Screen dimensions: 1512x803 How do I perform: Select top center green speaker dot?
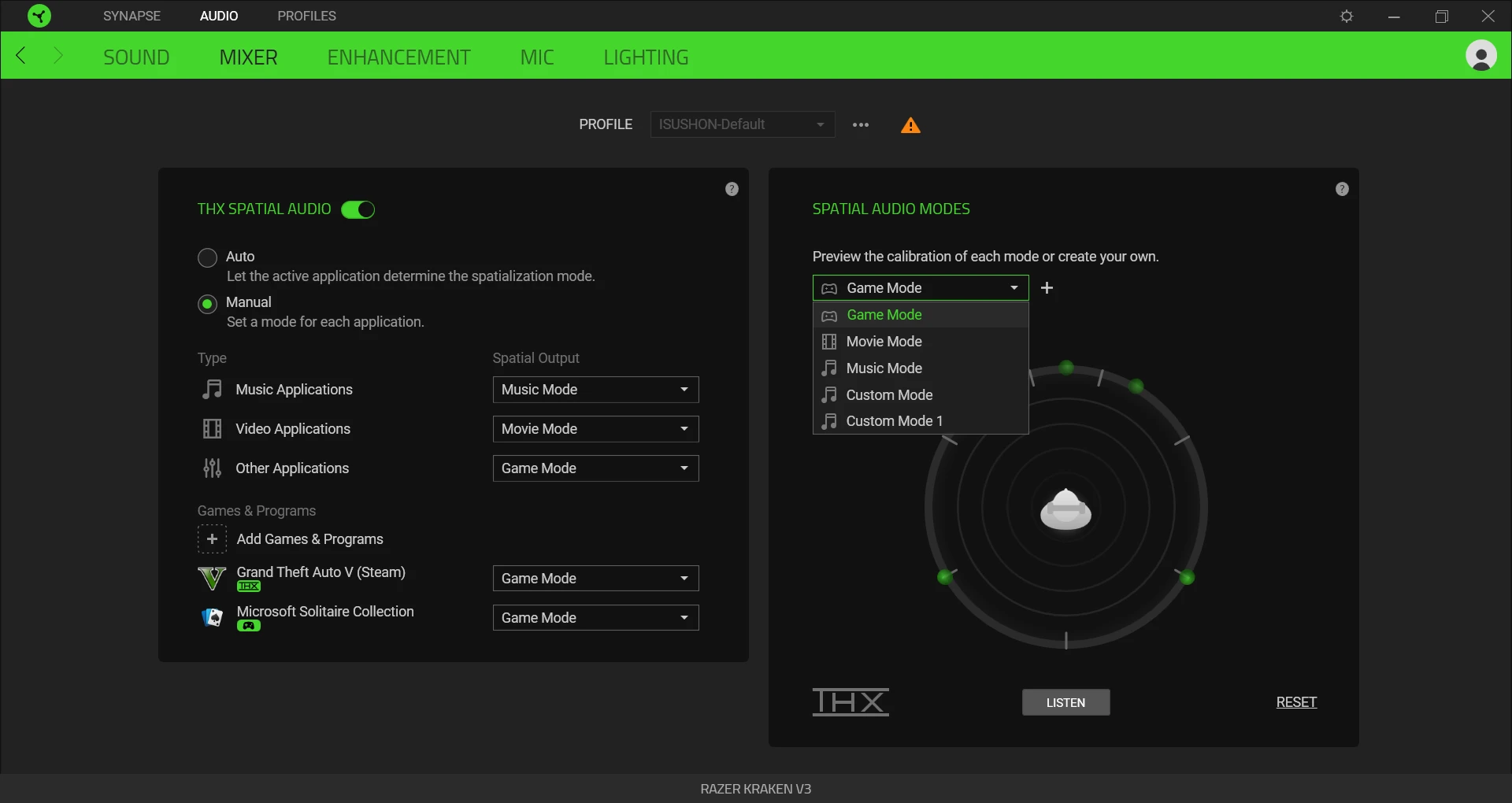coord(1066,368)
